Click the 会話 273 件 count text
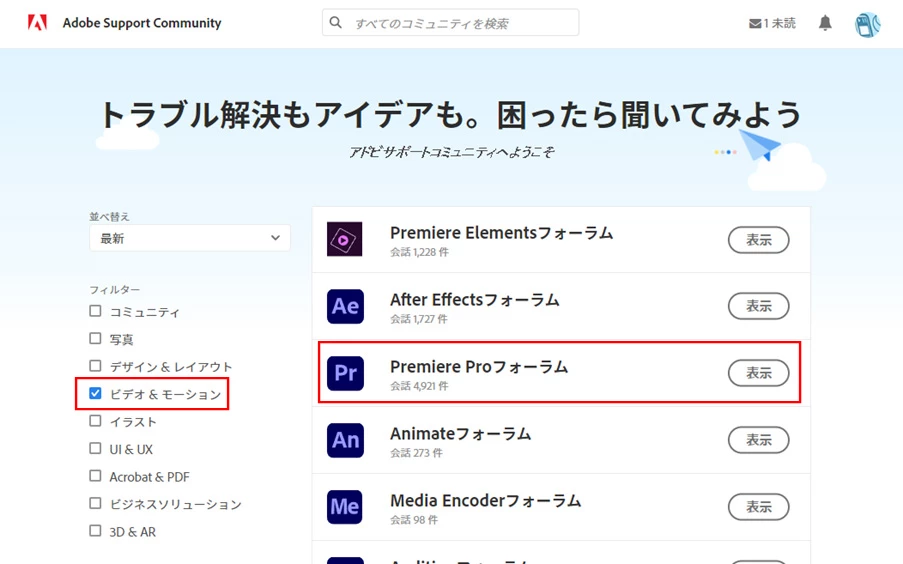Image resolution: width=903 pixels, height=564 pixels. [x=416, y=453]
